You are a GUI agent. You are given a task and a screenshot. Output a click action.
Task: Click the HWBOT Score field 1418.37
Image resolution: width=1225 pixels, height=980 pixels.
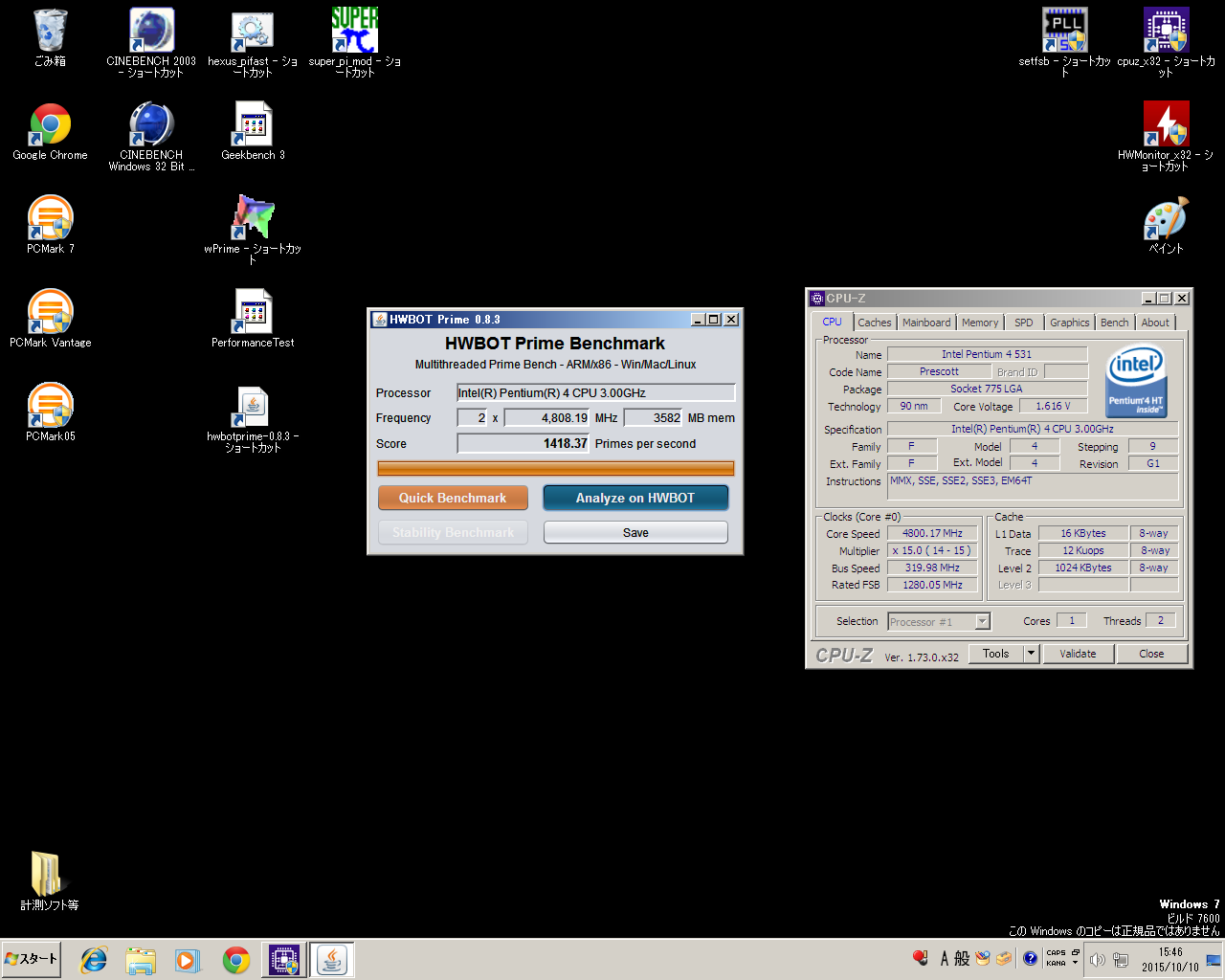523,443
